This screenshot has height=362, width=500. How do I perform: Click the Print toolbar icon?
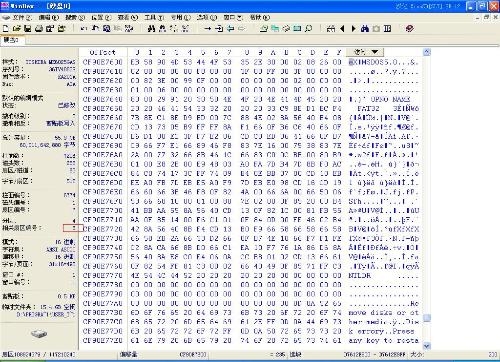pos(39,29)
